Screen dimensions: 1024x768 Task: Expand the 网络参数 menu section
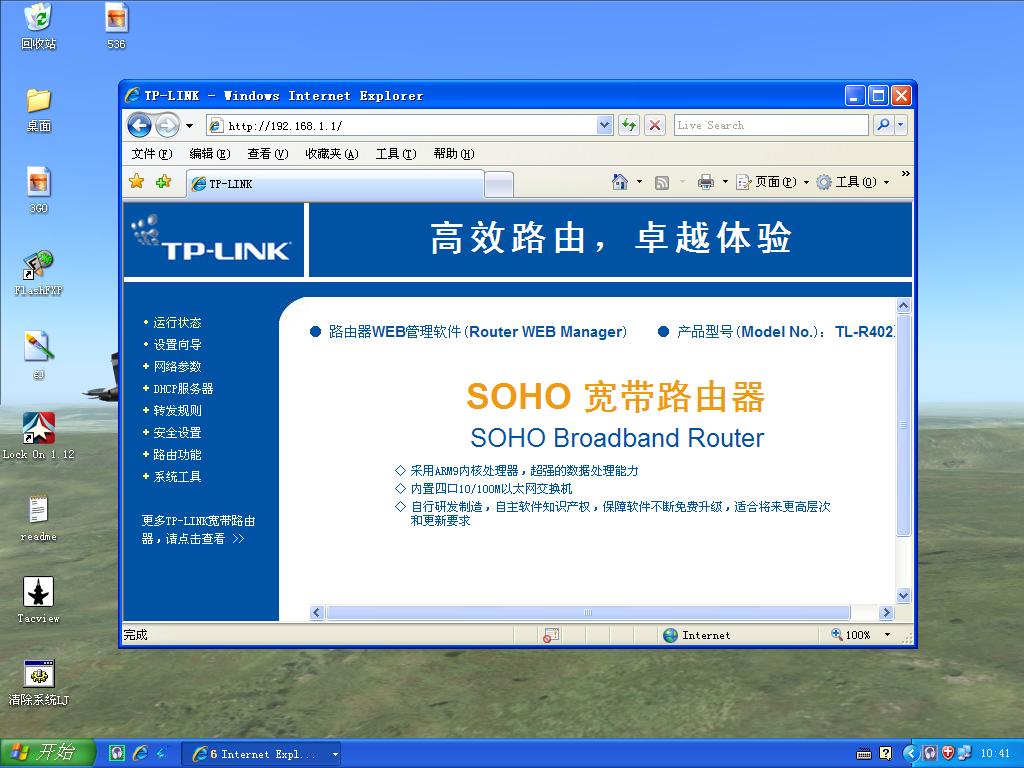click(x=177, y=367)
